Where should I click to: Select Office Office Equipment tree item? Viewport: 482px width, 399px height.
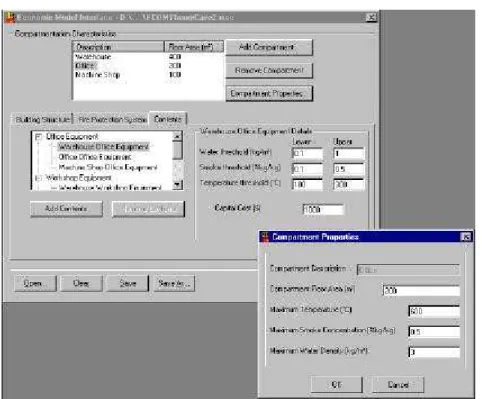pos(95,157)
